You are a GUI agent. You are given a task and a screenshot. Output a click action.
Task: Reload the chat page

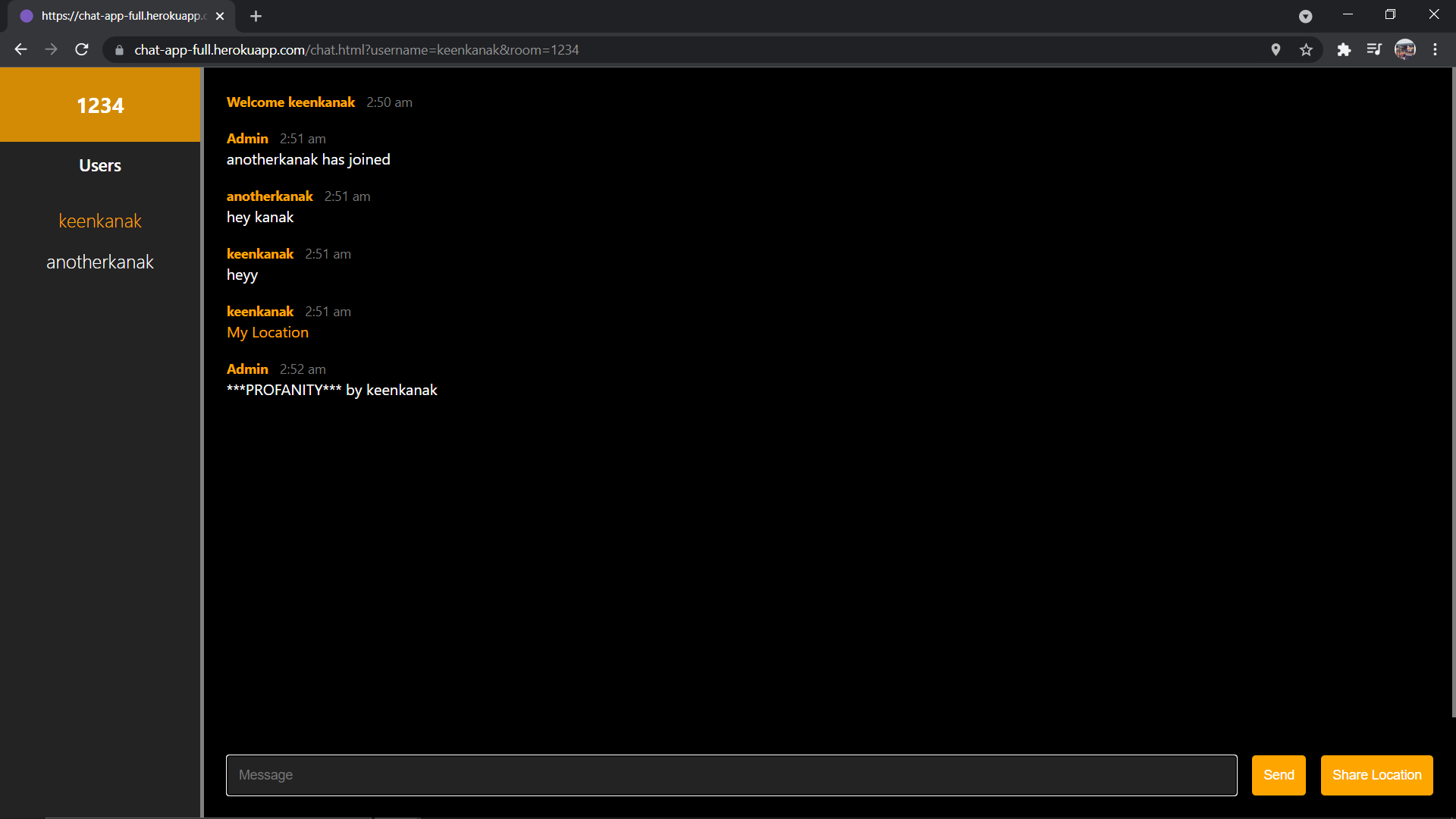[x=82, y=49]
